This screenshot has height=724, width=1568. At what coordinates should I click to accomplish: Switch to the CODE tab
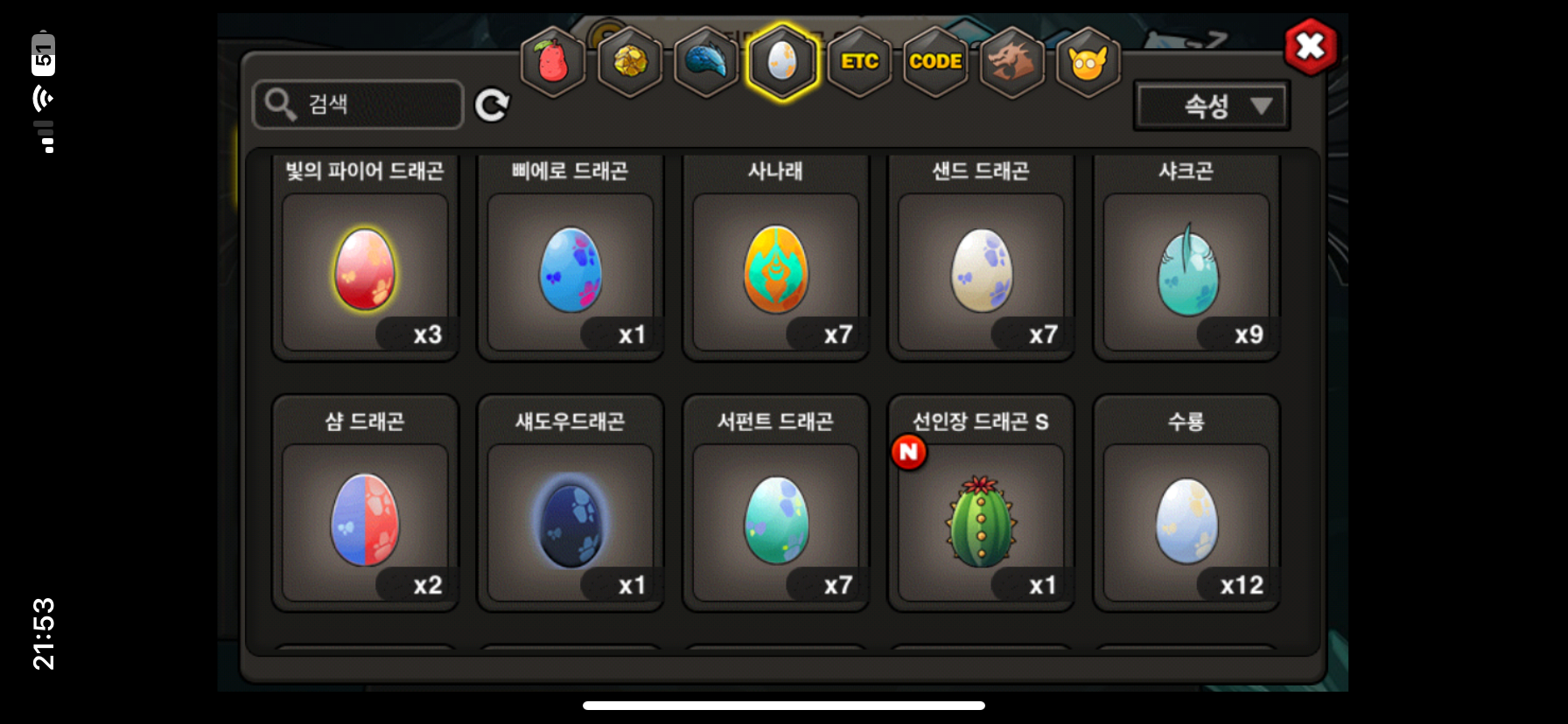coord(935,61)
